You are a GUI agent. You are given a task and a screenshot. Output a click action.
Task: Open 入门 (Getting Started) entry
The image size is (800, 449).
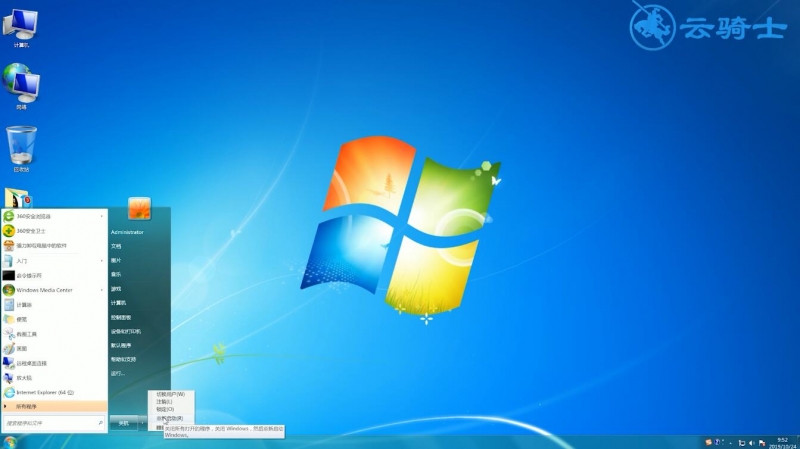point(54,261)
